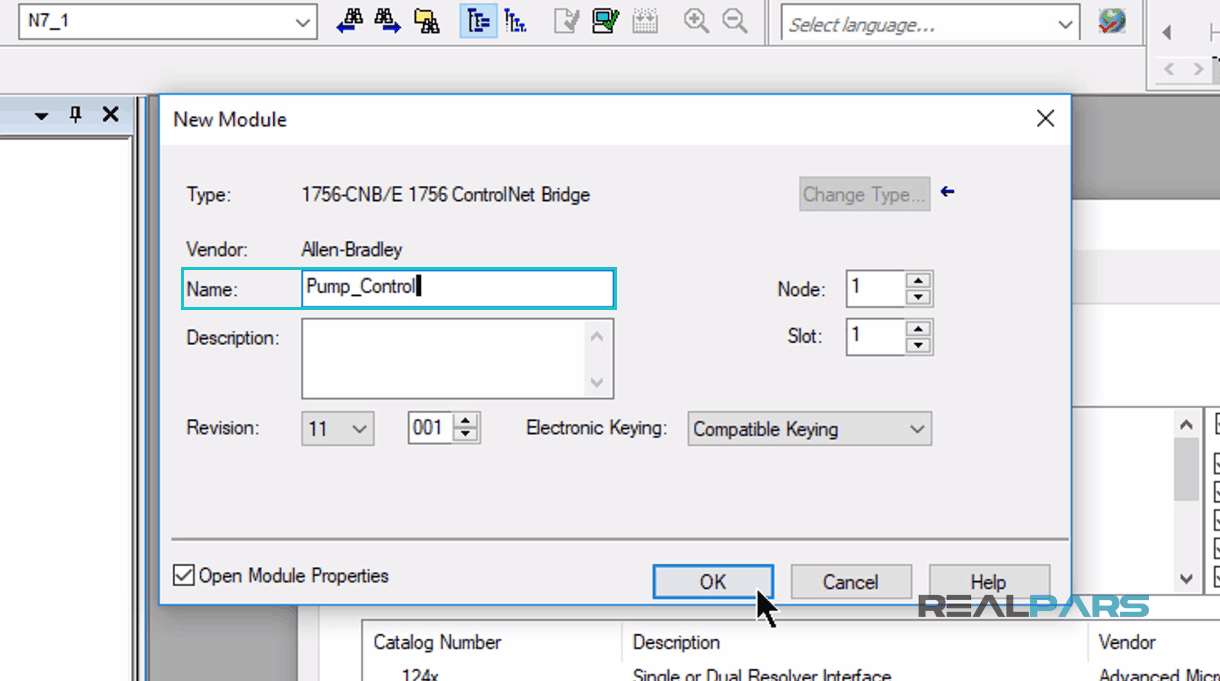Click the Description column header in module list

676,642
